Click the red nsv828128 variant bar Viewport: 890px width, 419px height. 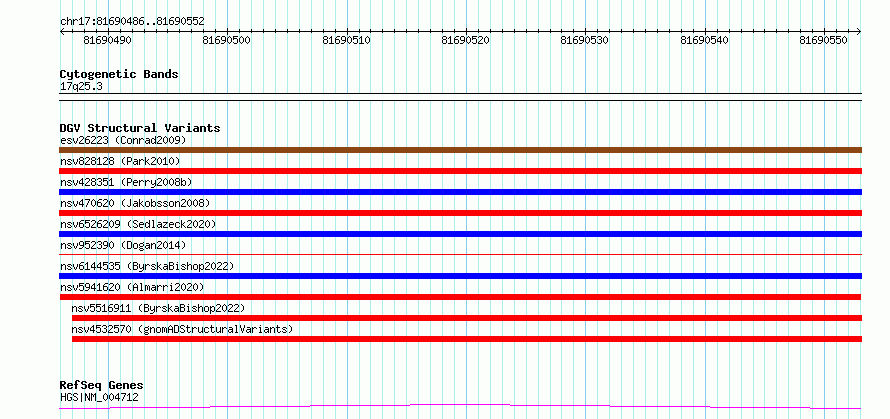(x=460, y=171)
